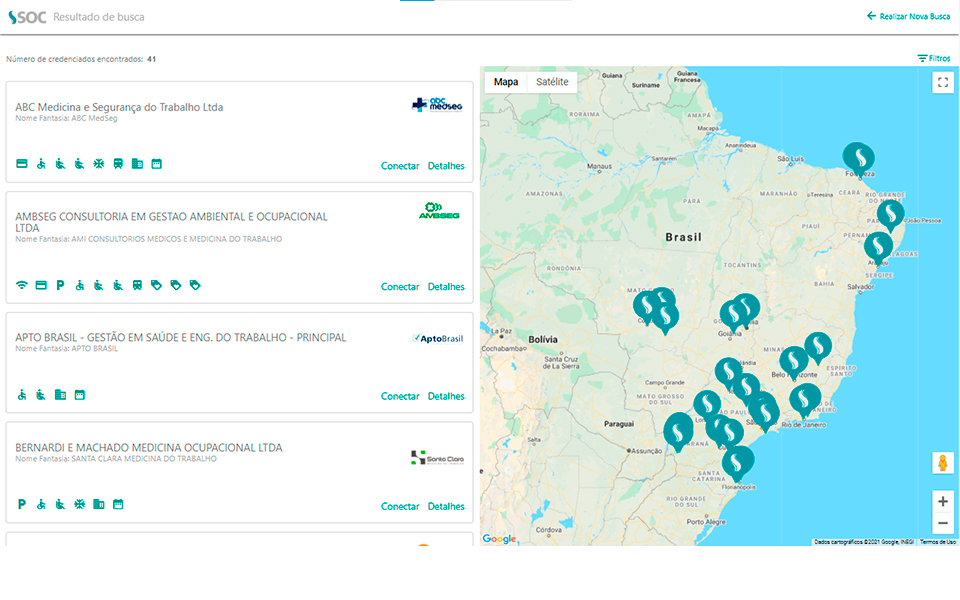Click Realizar Nova Busca link
The height and width of the screenshot is (600, 960).
(909, 17)
